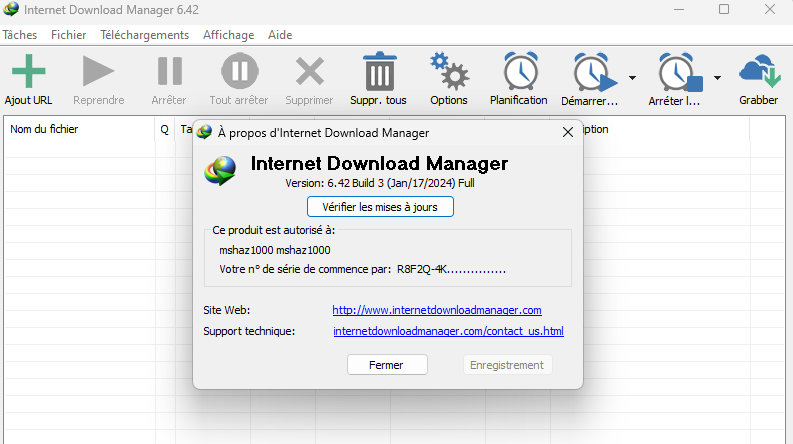Maximize the Internet Download Manager window
The height and width of the screenshot is (444, 793).
coord(724,9)
